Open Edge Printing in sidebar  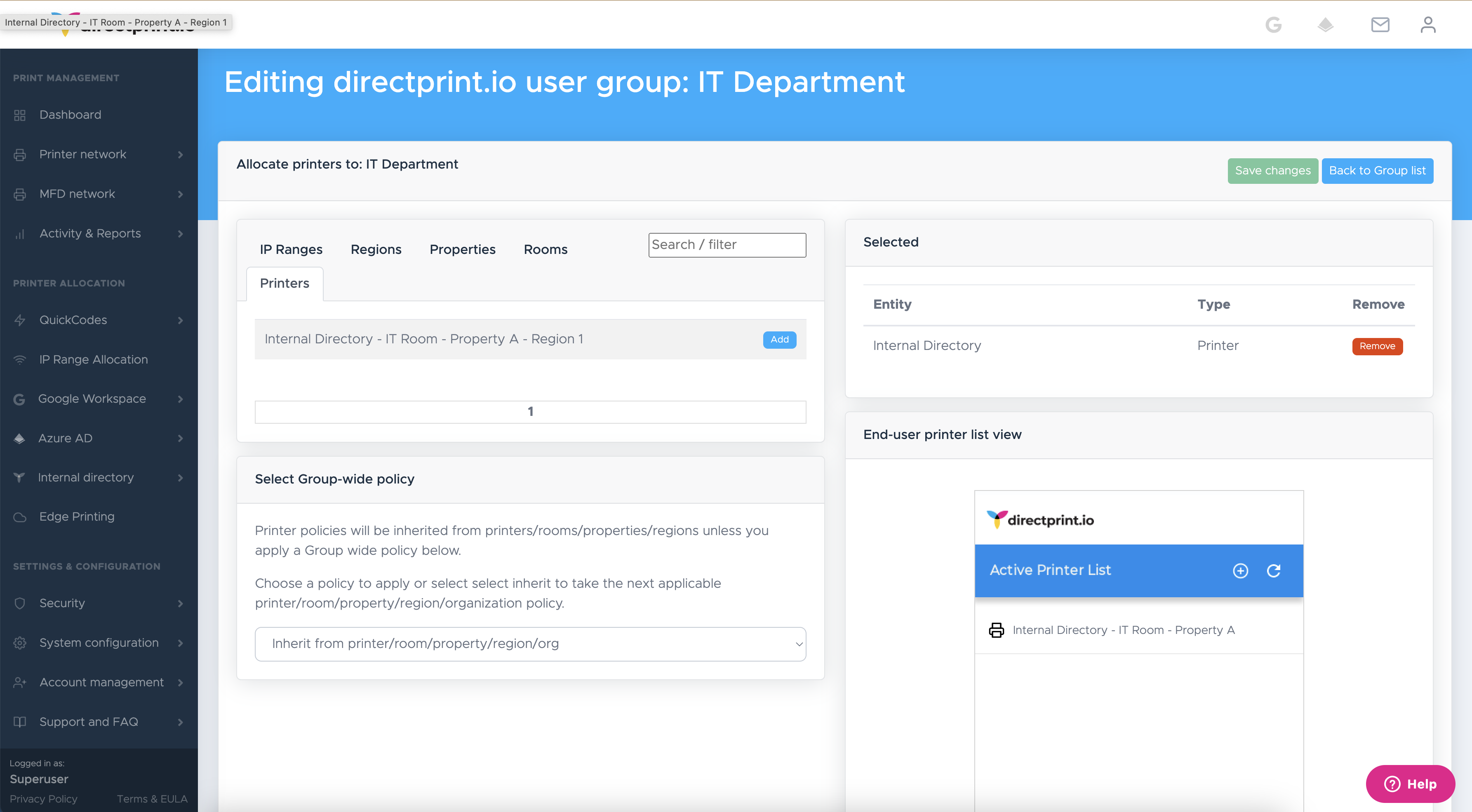(77, 516)
